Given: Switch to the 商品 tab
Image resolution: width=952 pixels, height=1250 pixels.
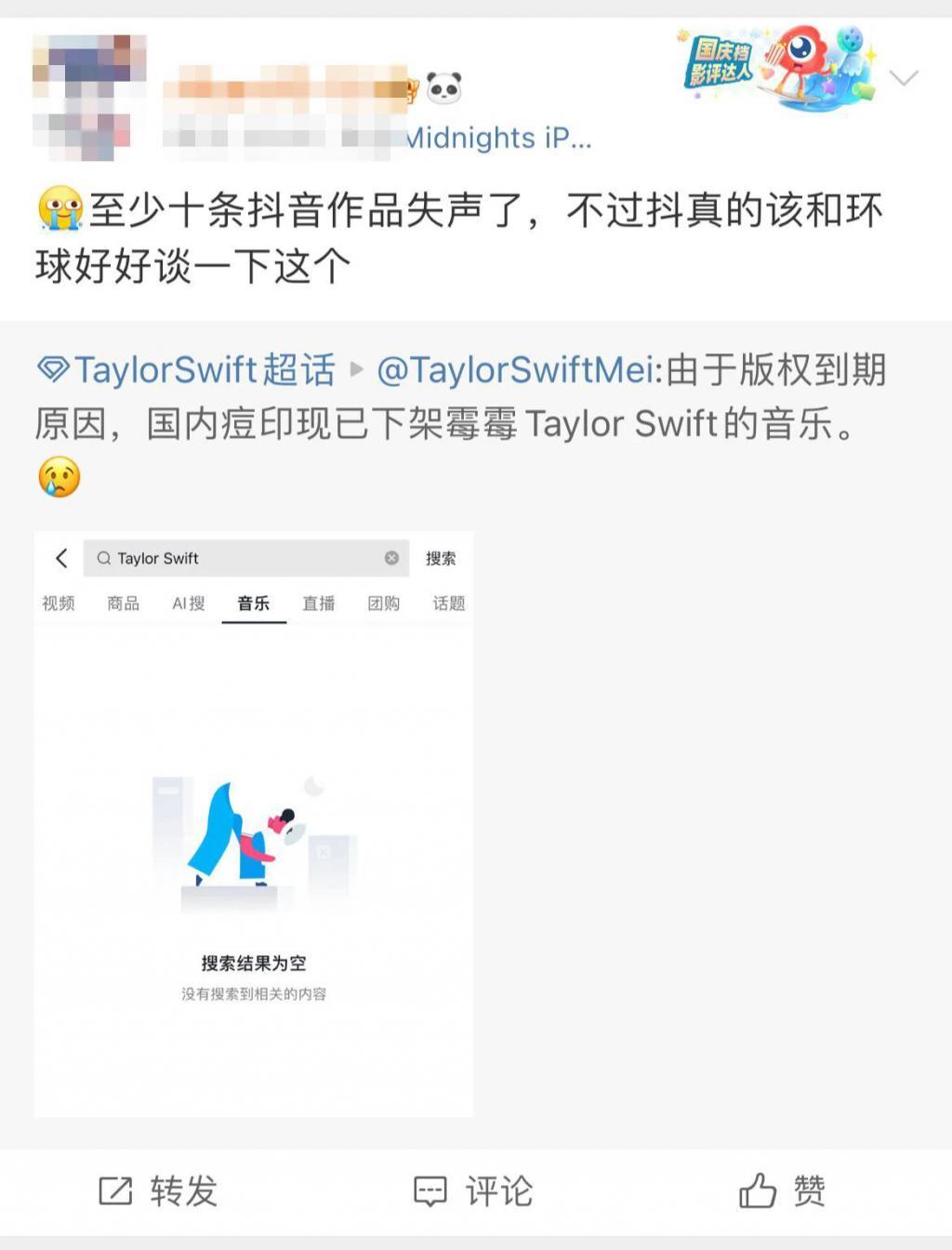Looking at the screenshot, I should tap(123, 604).
